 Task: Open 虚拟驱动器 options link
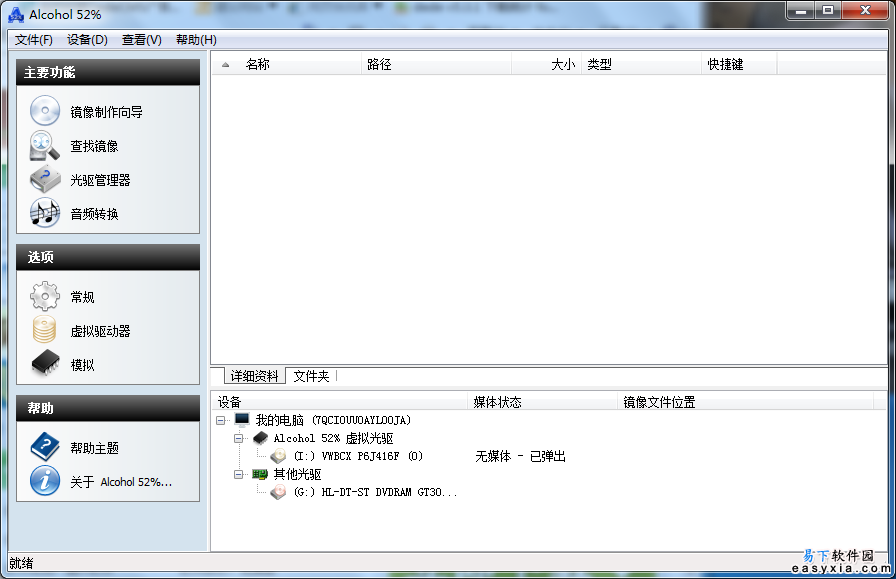pos(100,331)
